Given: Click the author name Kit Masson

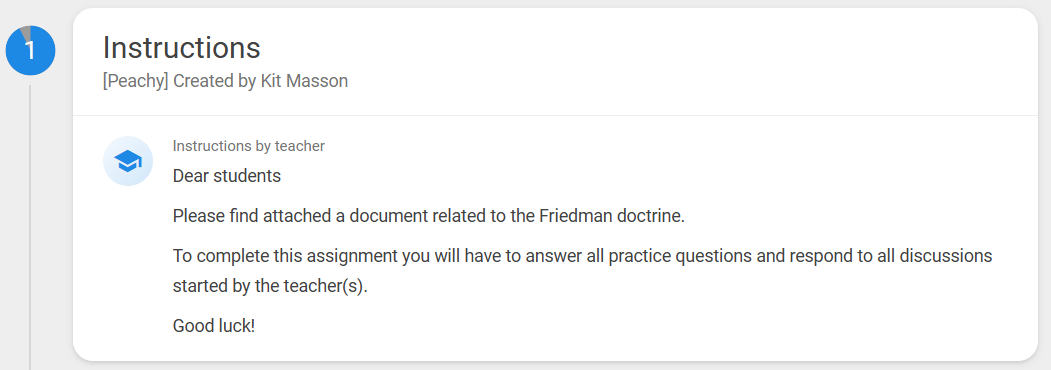Looking at the screenshot, I should (x=304, y=82).
